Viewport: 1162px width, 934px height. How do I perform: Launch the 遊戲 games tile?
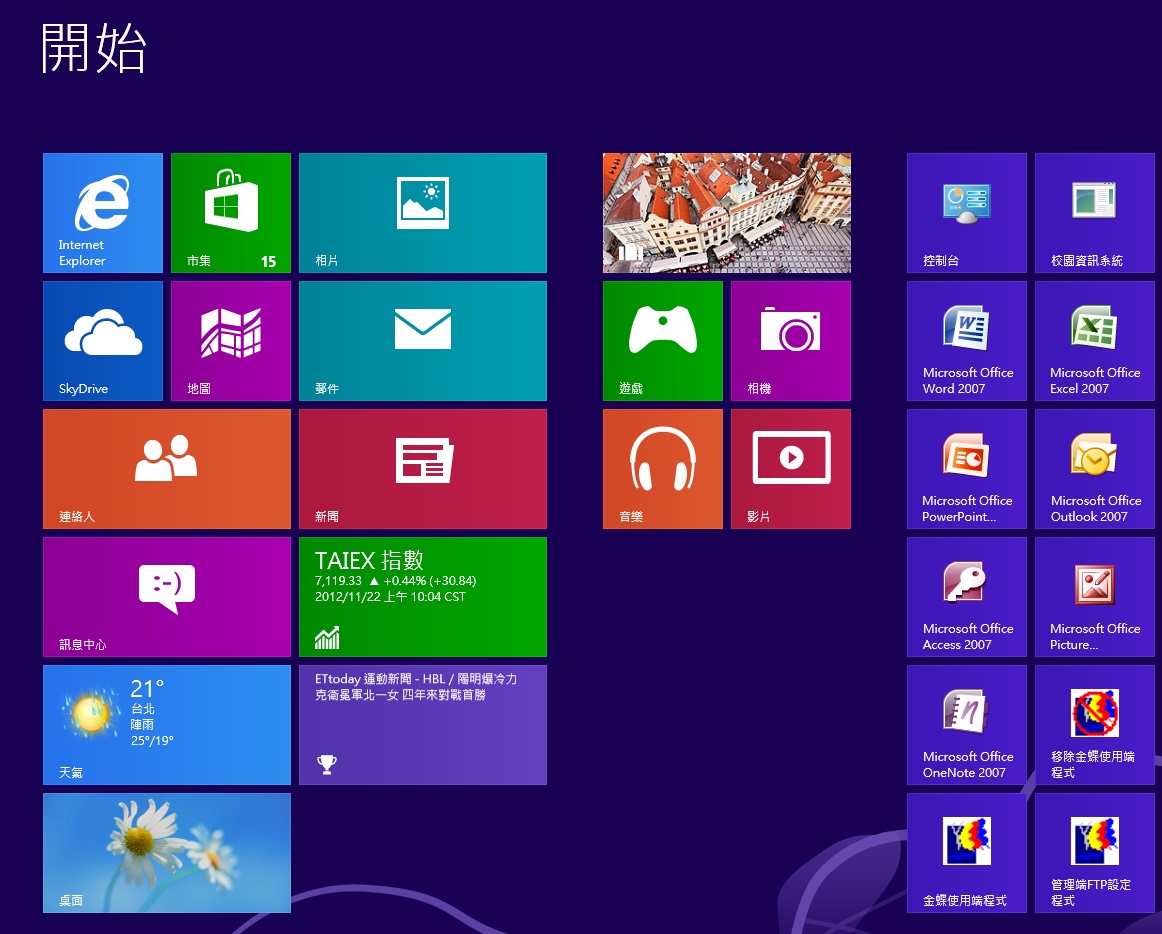point(663,341)
